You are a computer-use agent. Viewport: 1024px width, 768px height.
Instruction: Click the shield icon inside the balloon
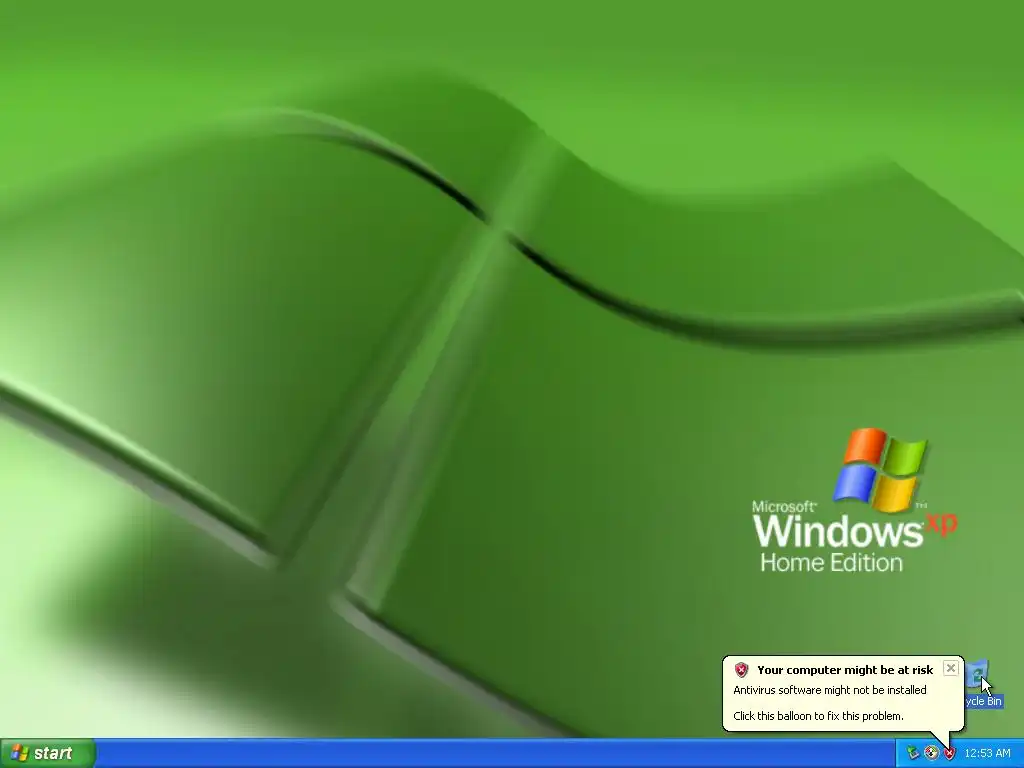741,669
